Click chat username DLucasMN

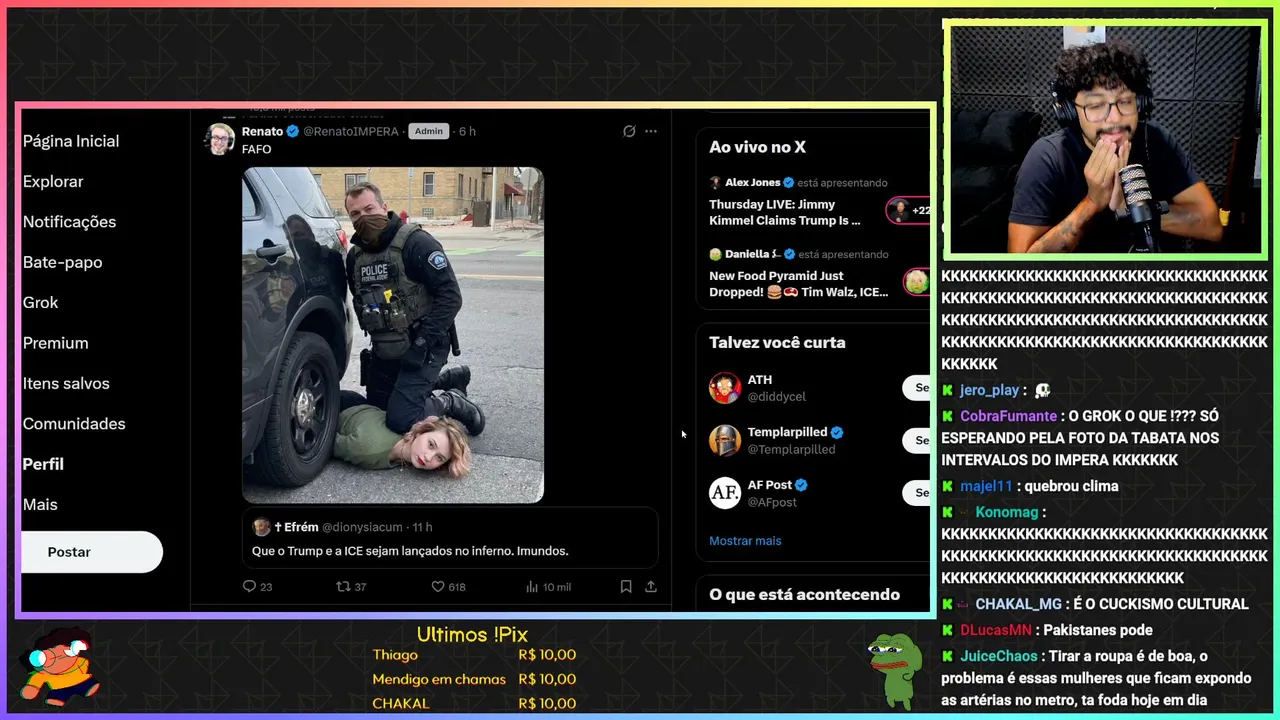(996, 630)
